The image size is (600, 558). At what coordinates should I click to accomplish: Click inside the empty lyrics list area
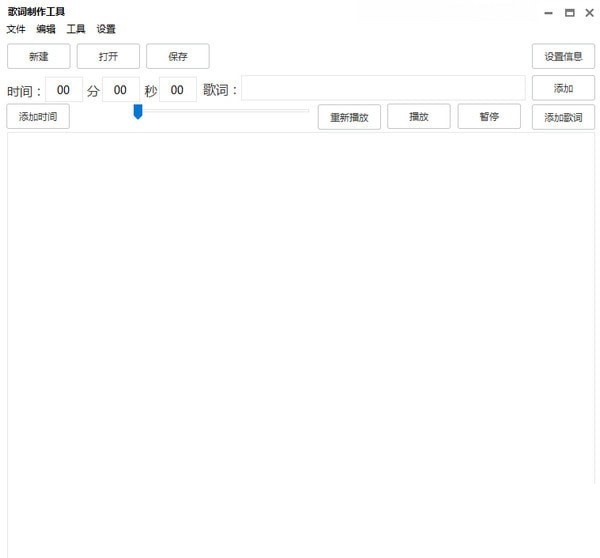(300, 340)
